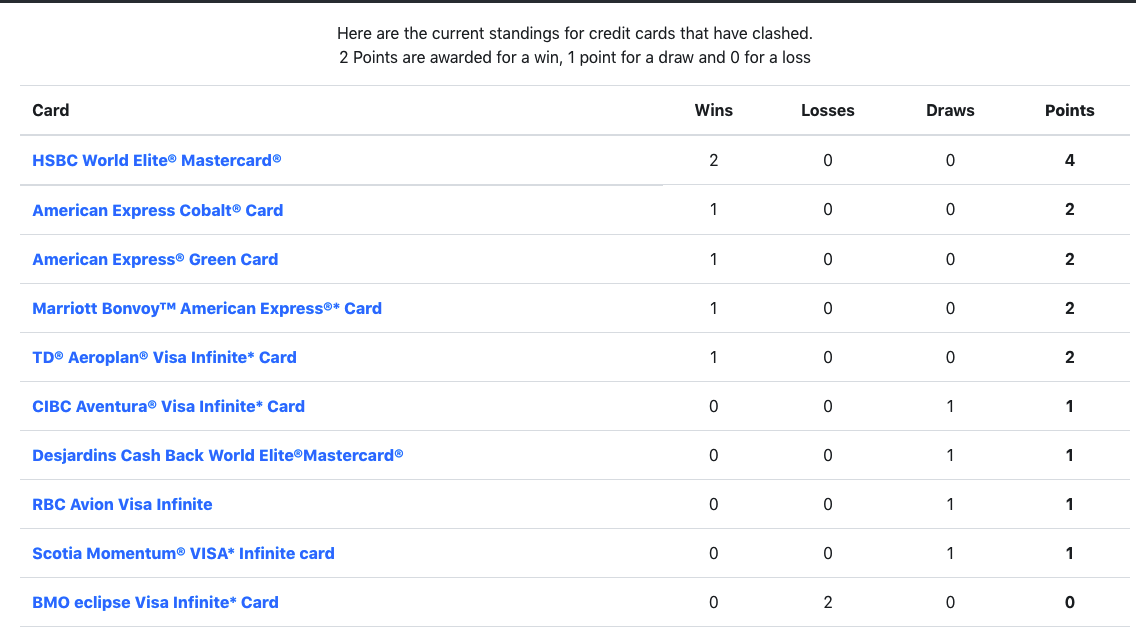Click the Wins column header
The height and width of the screenshot is (637, 1136).
[x=714, y=110]
